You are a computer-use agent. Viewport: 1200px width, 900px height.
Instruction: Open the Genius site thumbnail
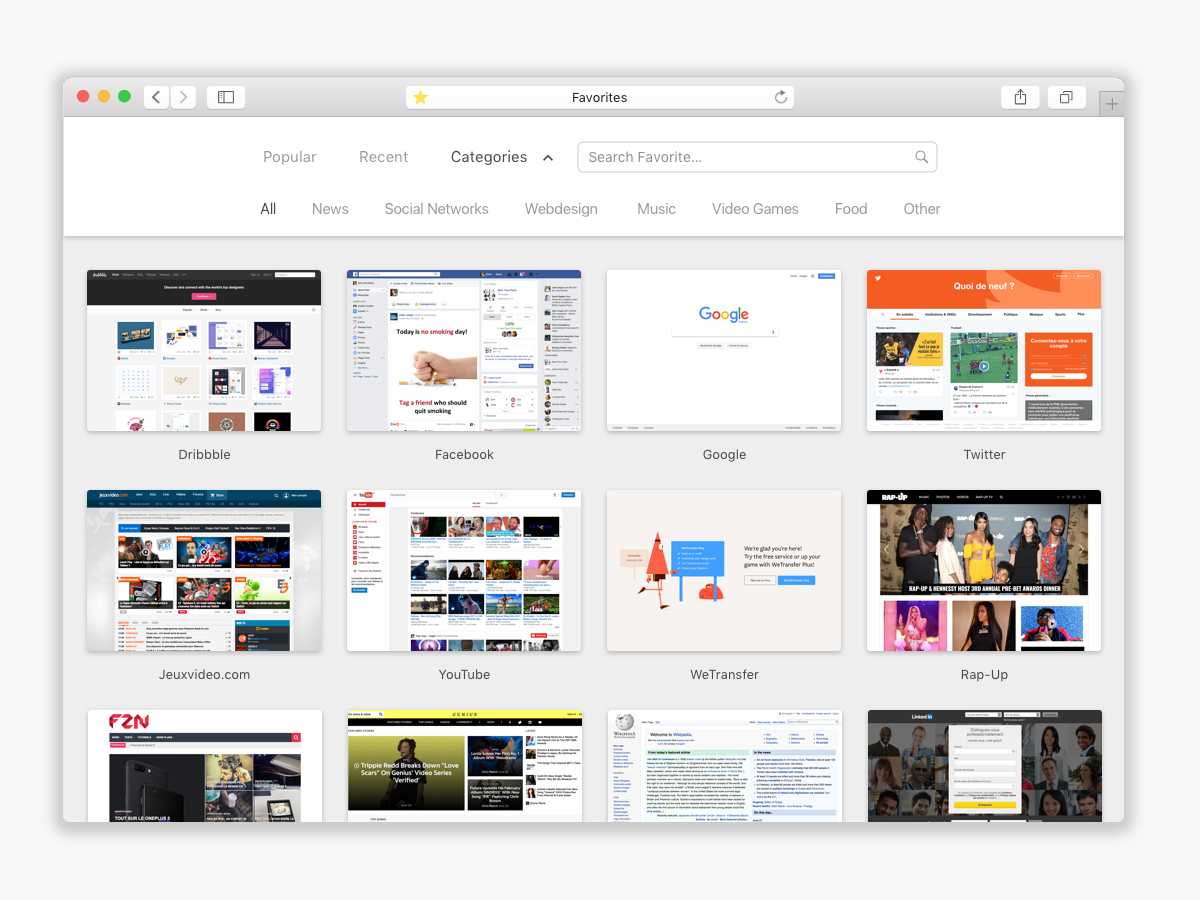pos(464,766)
